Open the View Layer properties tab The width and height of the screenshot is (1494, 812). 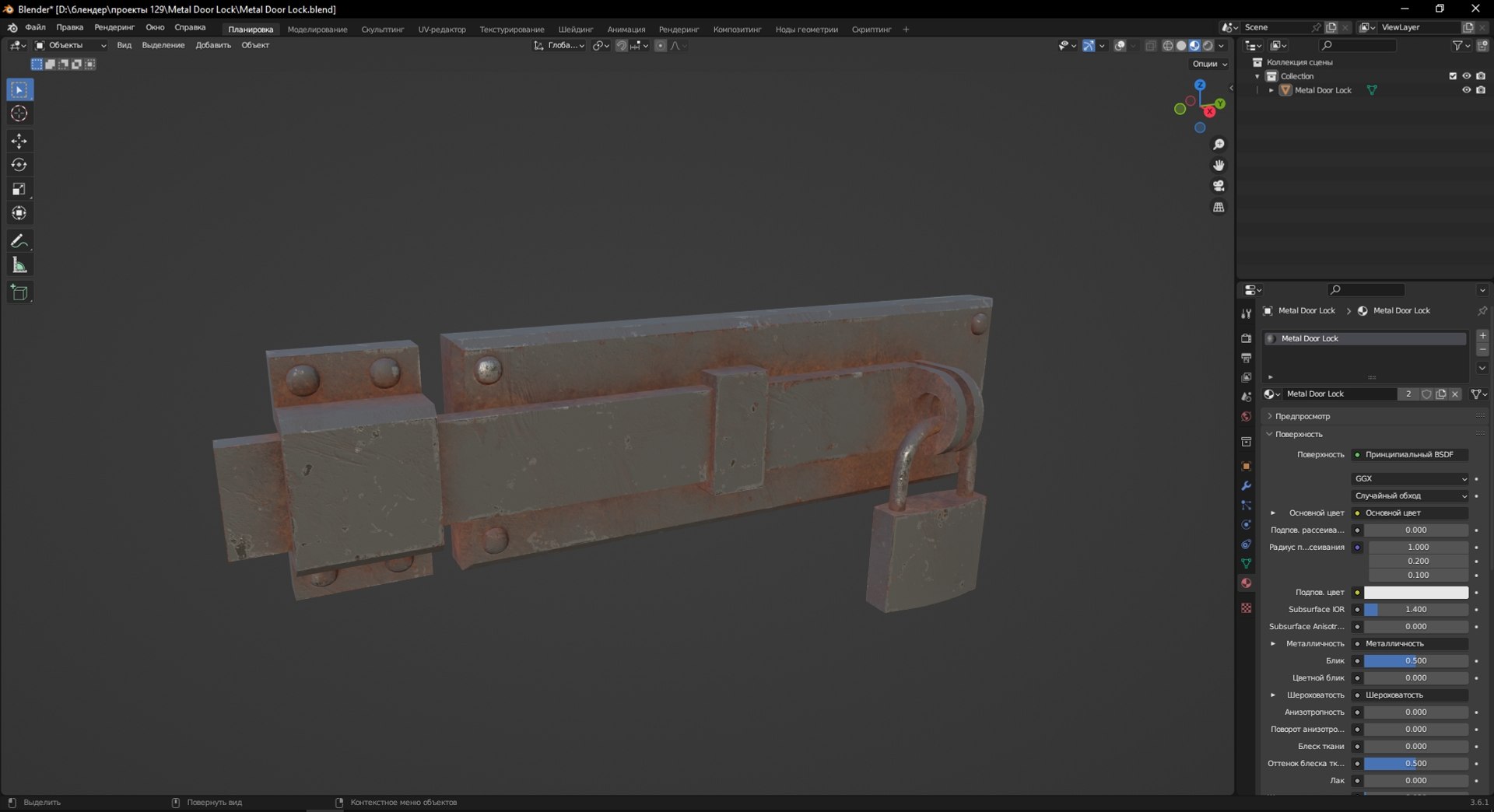[1246, 377]
